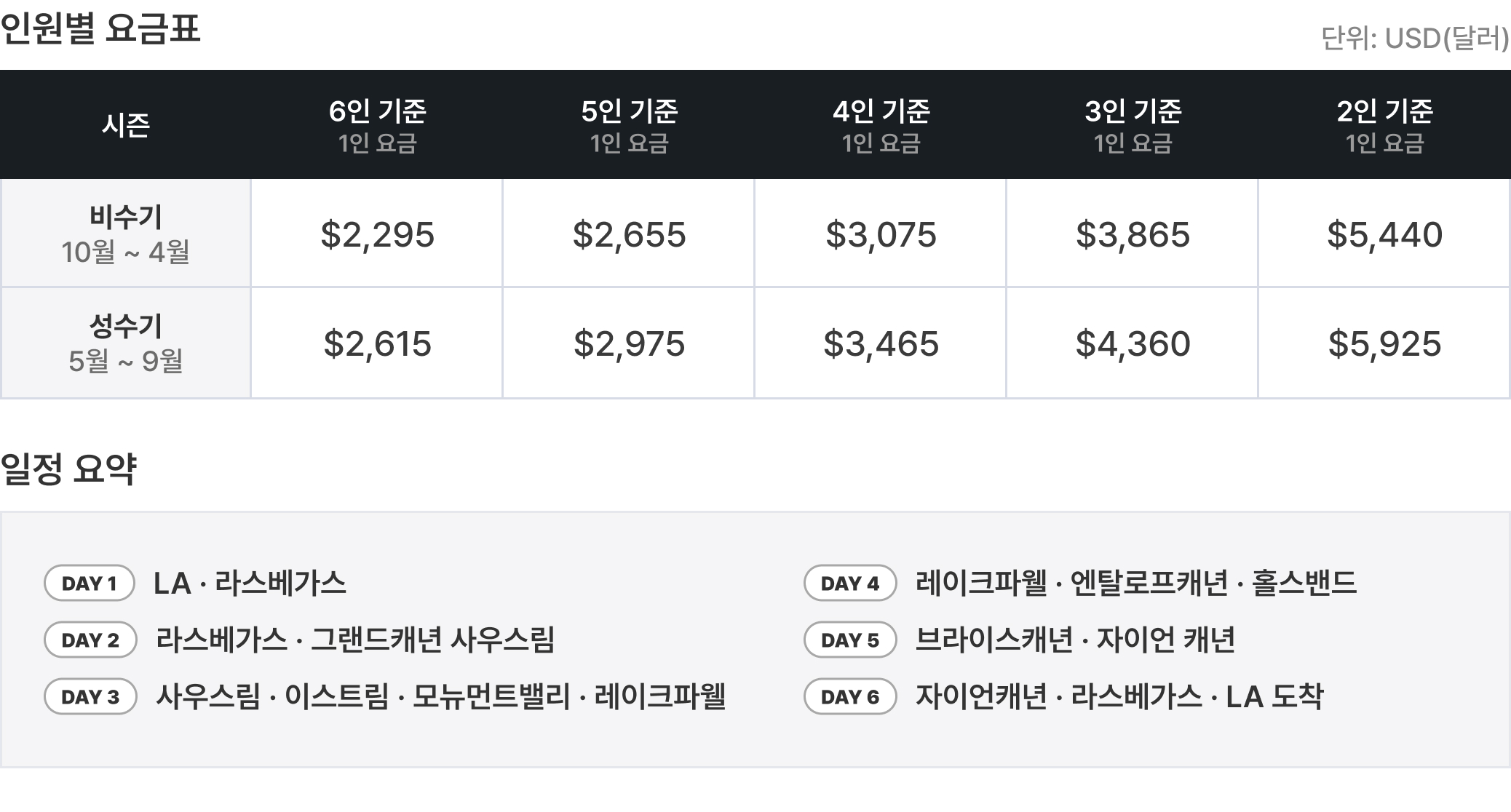Click the 비수기 season row header
Image resolution: width=1511 pixels, height=812 pixels.
pos(125,234)
